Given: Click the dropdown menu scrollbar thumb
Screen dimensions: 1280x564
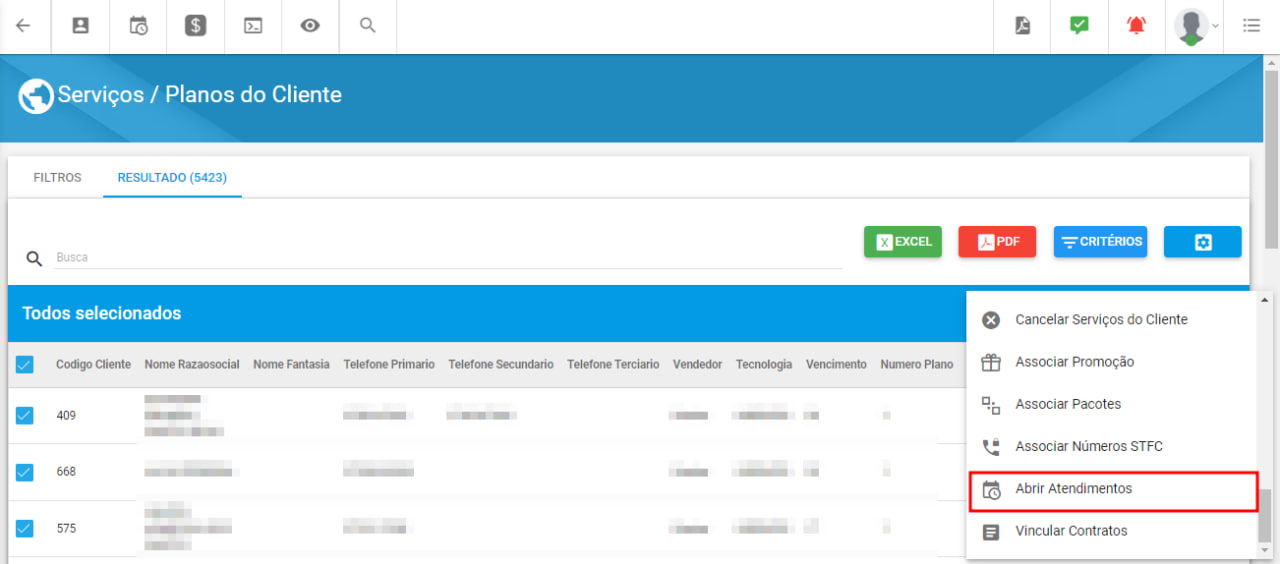Looking at the screenshot, I should 1265,515.
